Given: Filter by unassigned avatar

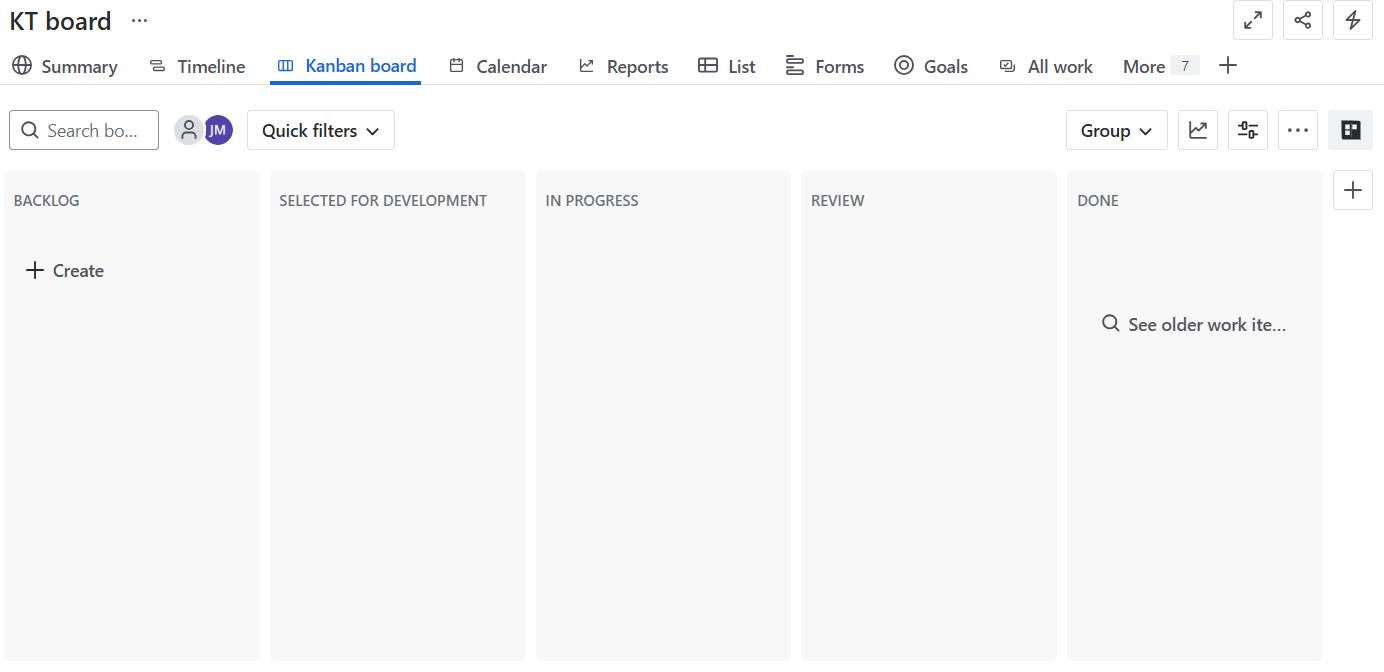Looking at the screenshot, I should tap(188, 130).
